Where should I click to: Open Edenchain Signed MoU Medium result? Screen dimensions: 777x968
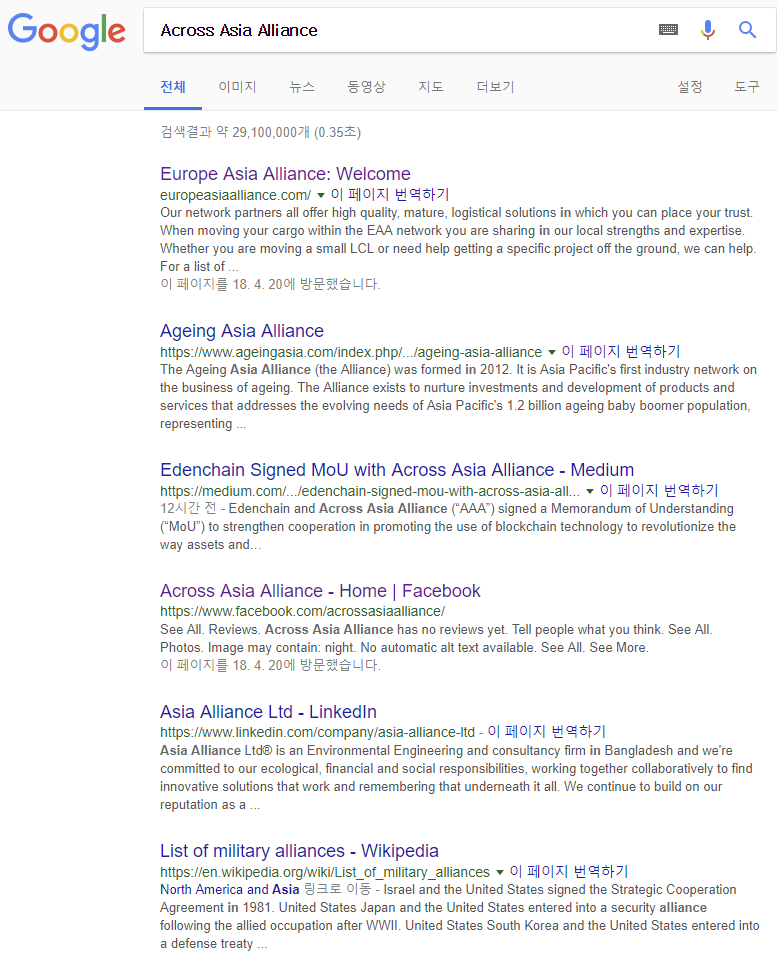[397, 470]
